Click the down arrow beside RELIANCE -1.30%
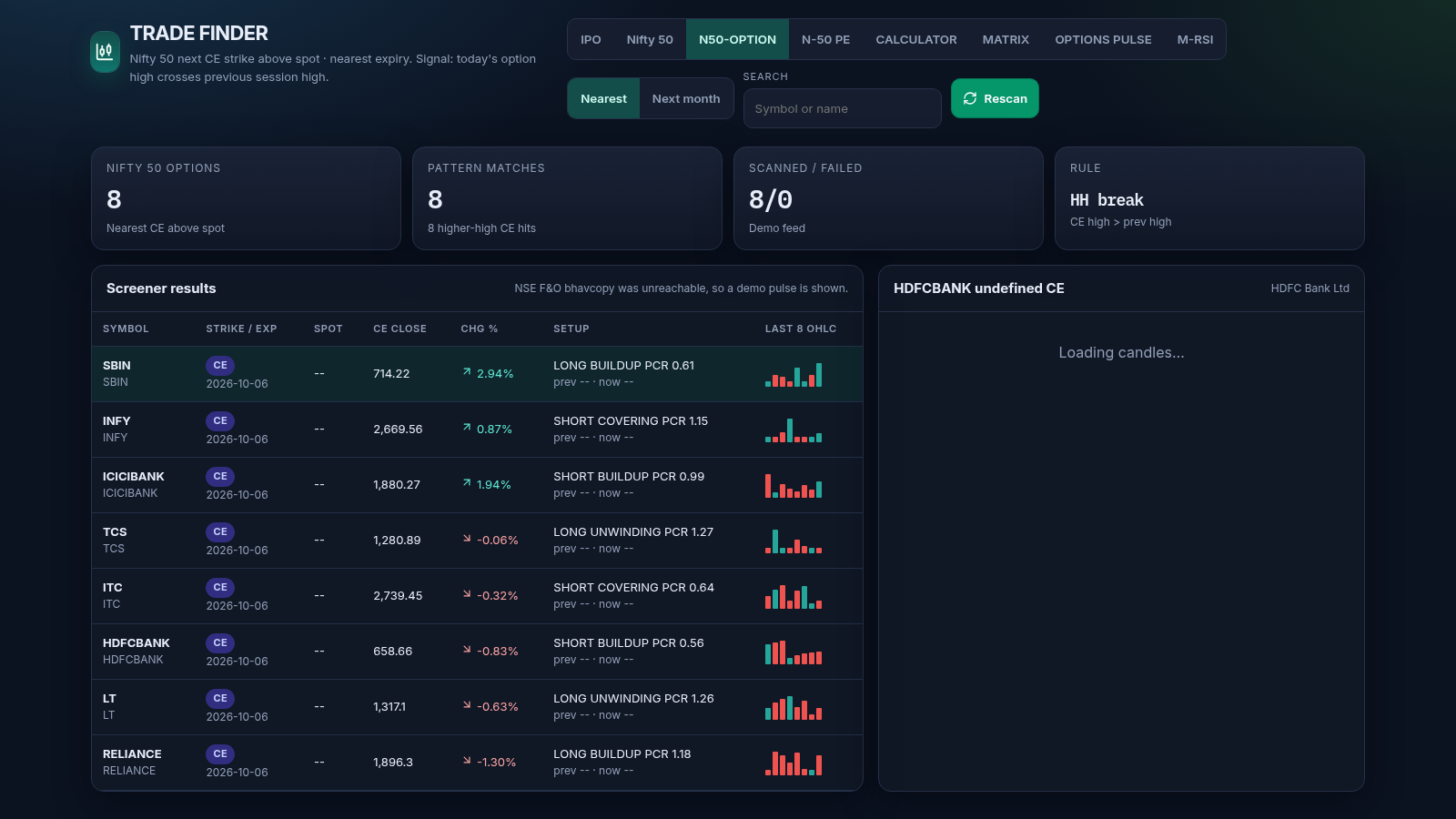Image resolution: width=1456 pixels, height=819 pixels. [x=467, y=761]
